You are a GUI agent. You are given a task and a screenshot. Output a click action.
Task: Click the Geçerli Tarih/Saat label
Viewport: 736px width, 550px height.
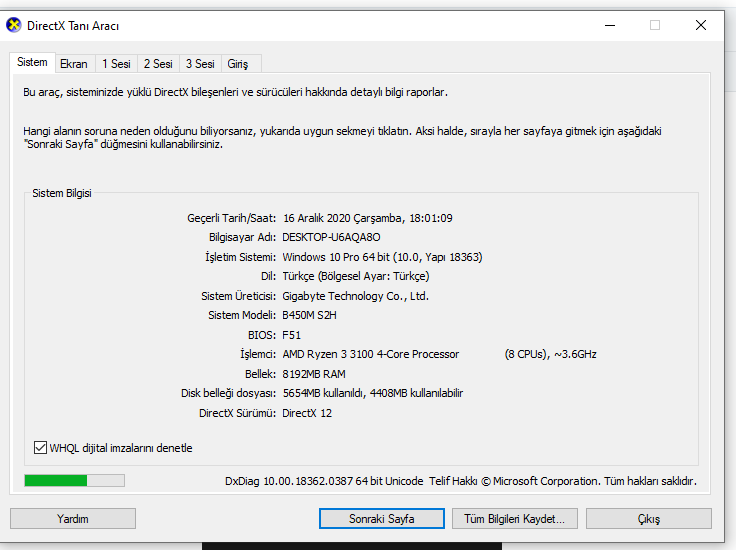(231, 218)
